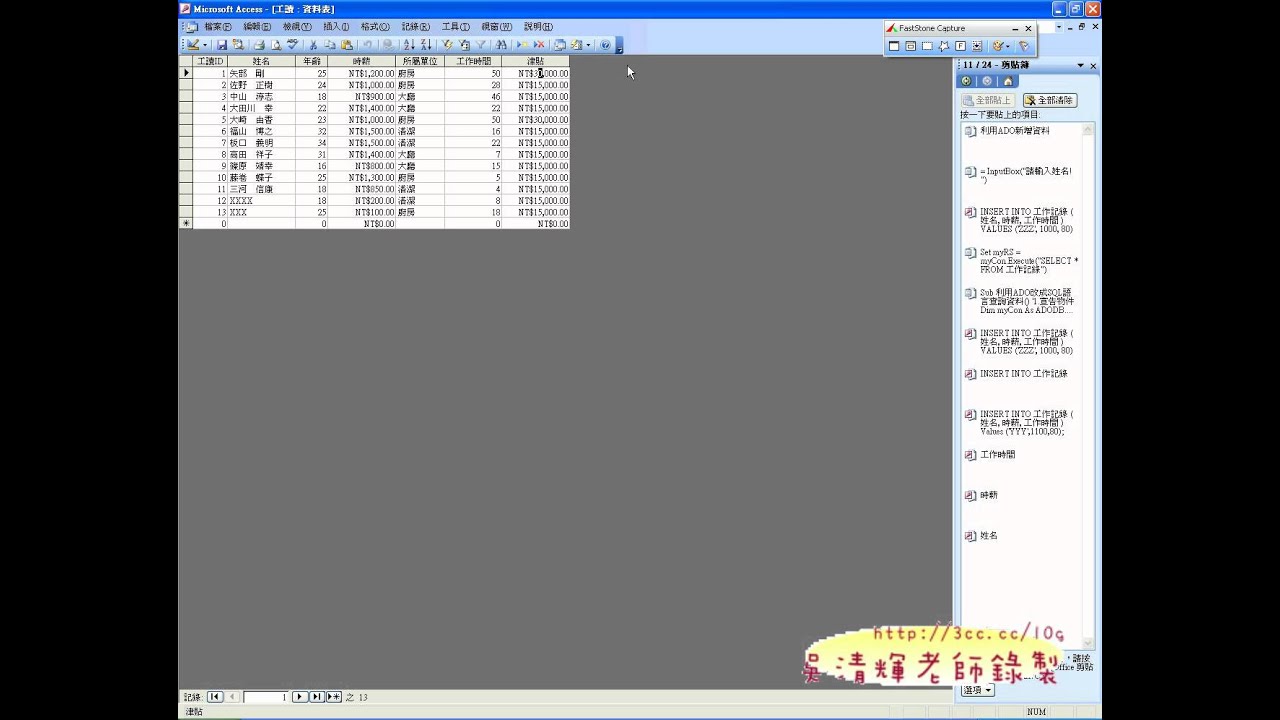
Task: Click the 全部清除 (Clear All) button
Action: [x=1050, y=100]
